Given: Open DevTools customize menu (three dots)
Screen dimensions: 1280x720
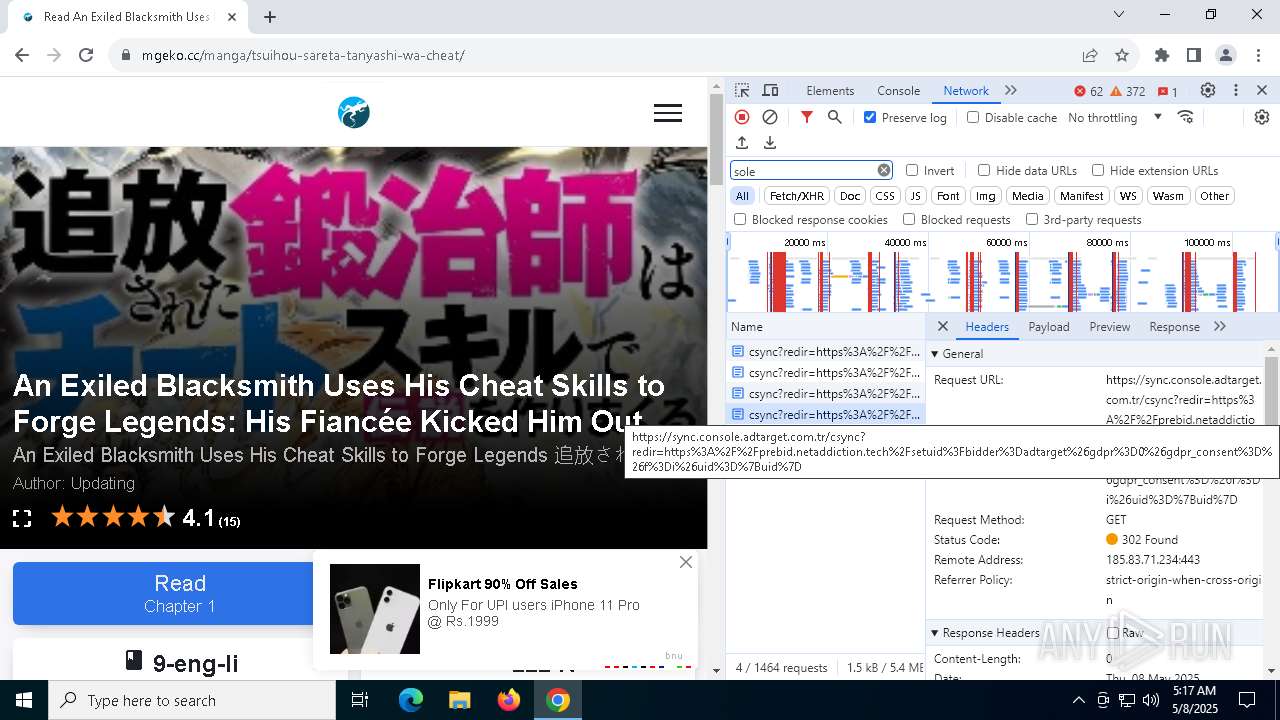Looking at the screenshot, I should click(1236, 90).
